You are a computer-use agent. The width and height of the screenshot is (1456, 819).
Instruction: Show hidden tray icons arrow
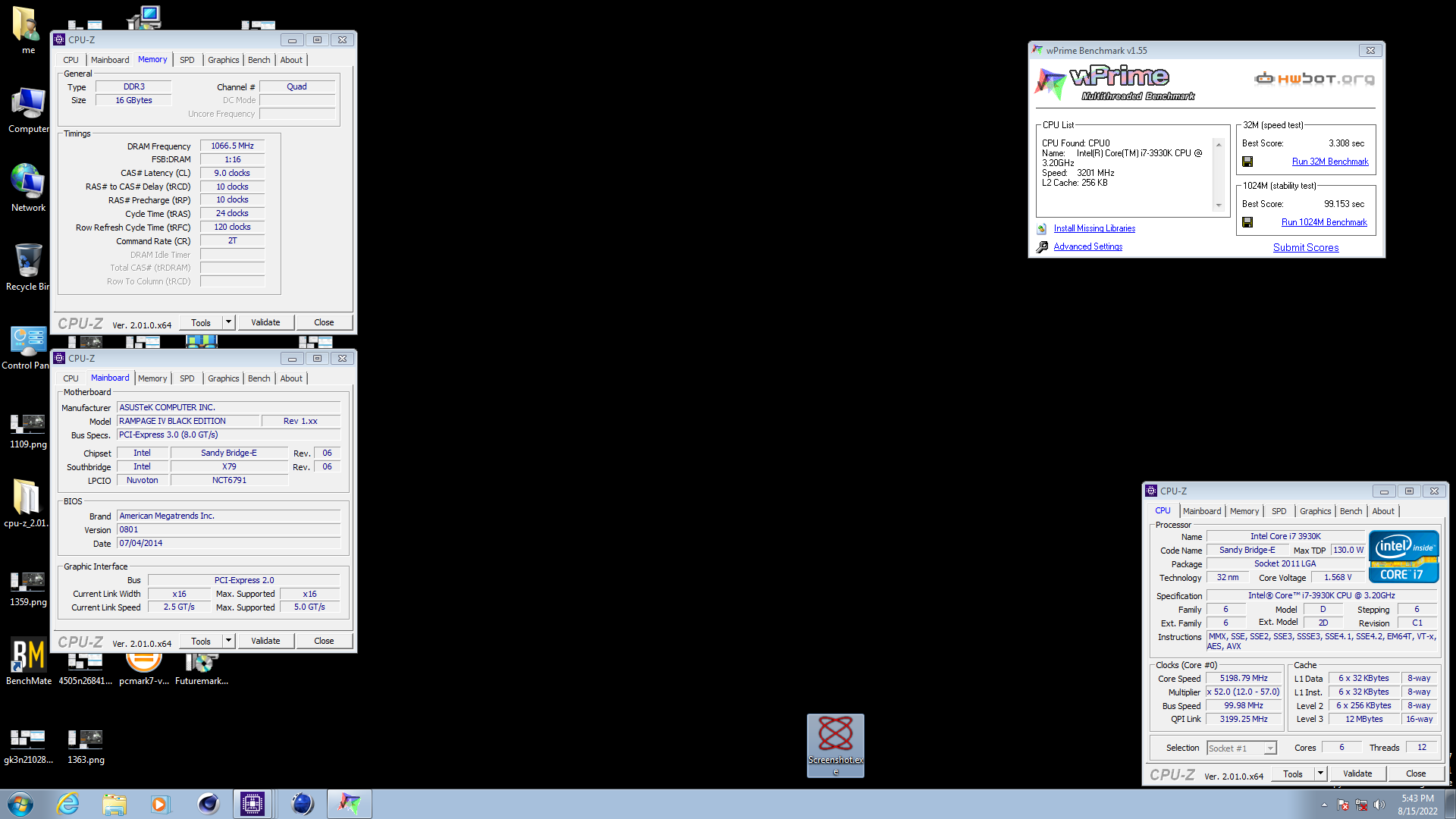click(1324, 805)
